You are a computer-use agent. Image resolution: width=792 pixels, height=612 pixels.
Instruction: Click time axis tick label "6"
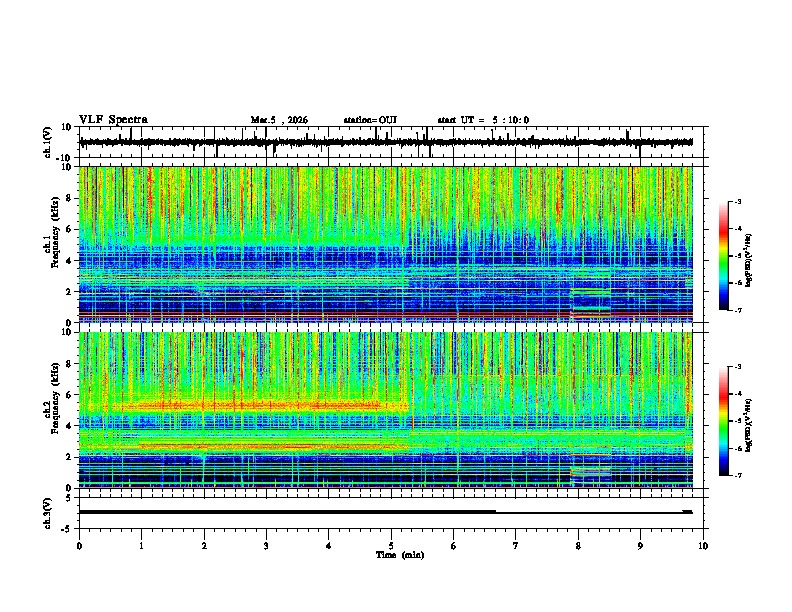tap(454, 546)
